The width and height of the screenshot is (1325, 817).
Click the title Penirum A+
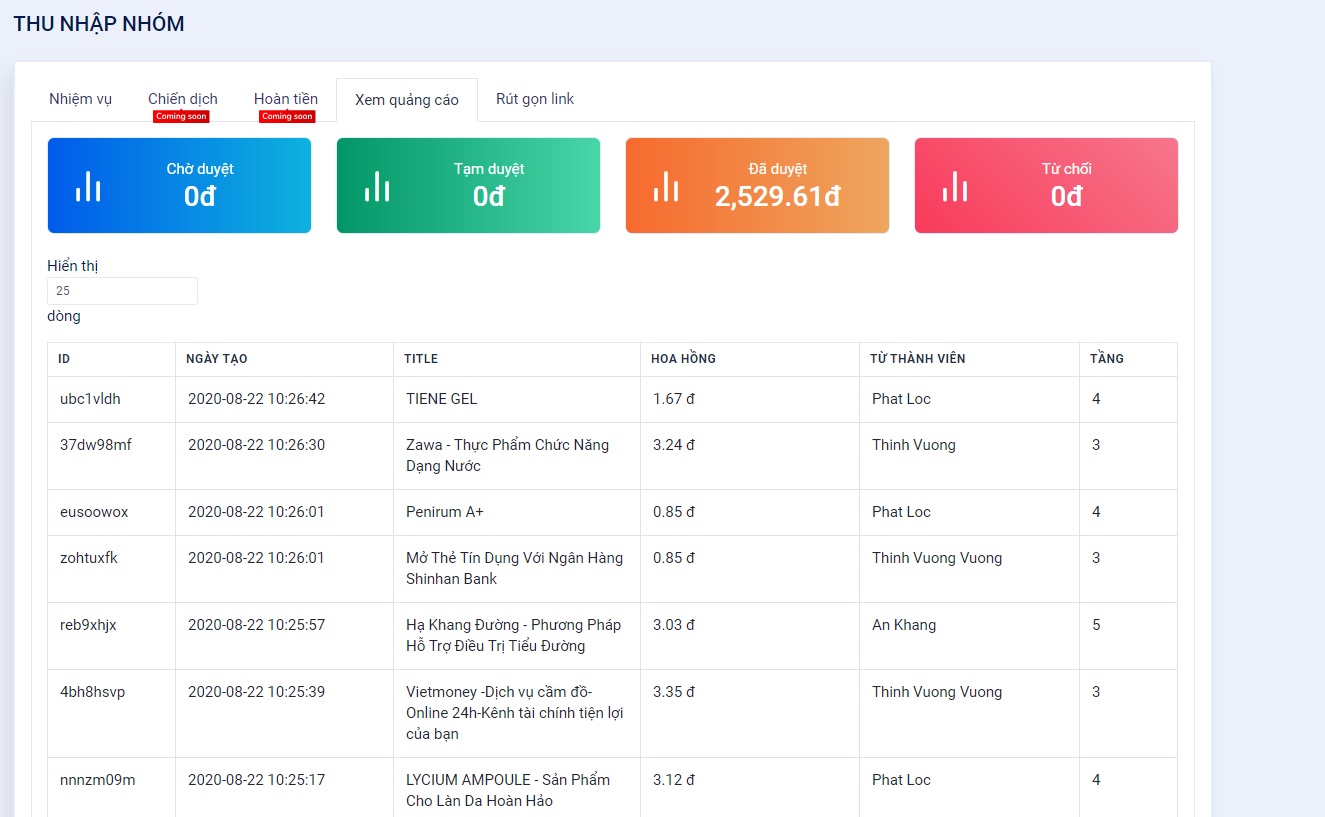coord(445,512)
